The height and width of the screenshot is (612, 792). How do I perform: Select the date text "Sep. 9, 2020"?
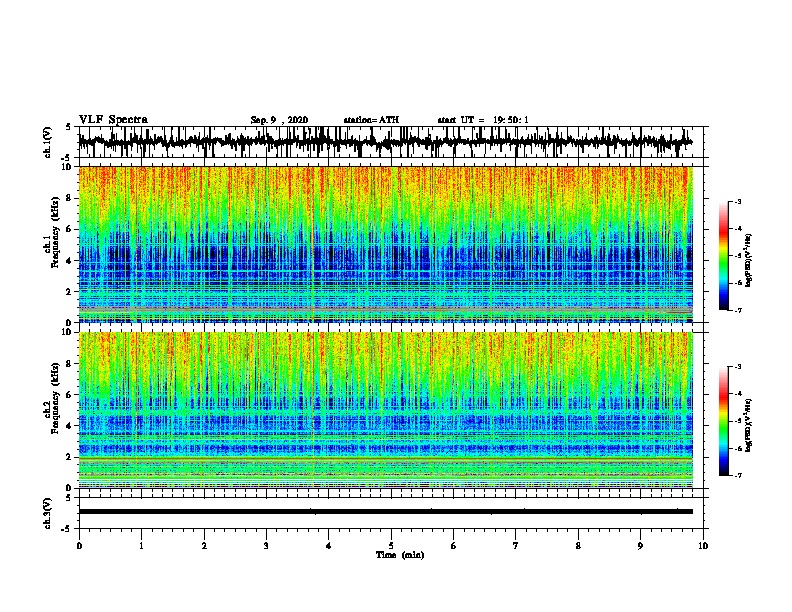point(279,120)
